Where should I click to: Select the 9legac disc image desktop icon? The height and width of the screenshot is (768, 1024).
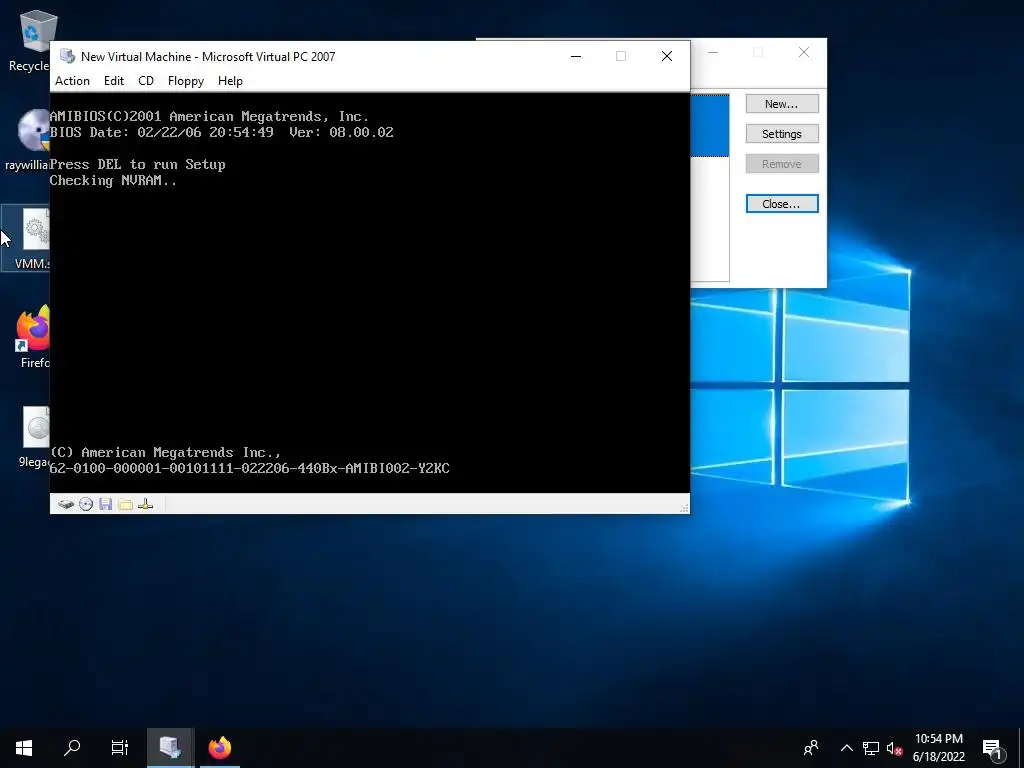34,436
